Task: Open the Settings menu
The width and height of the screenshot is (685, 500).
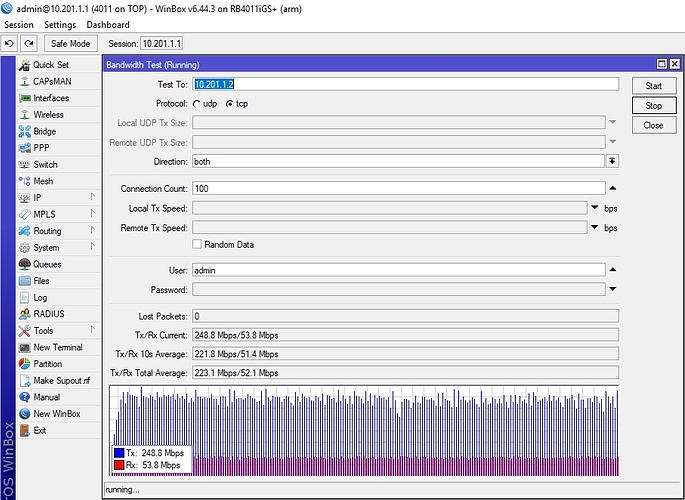Action: point(60,24)
